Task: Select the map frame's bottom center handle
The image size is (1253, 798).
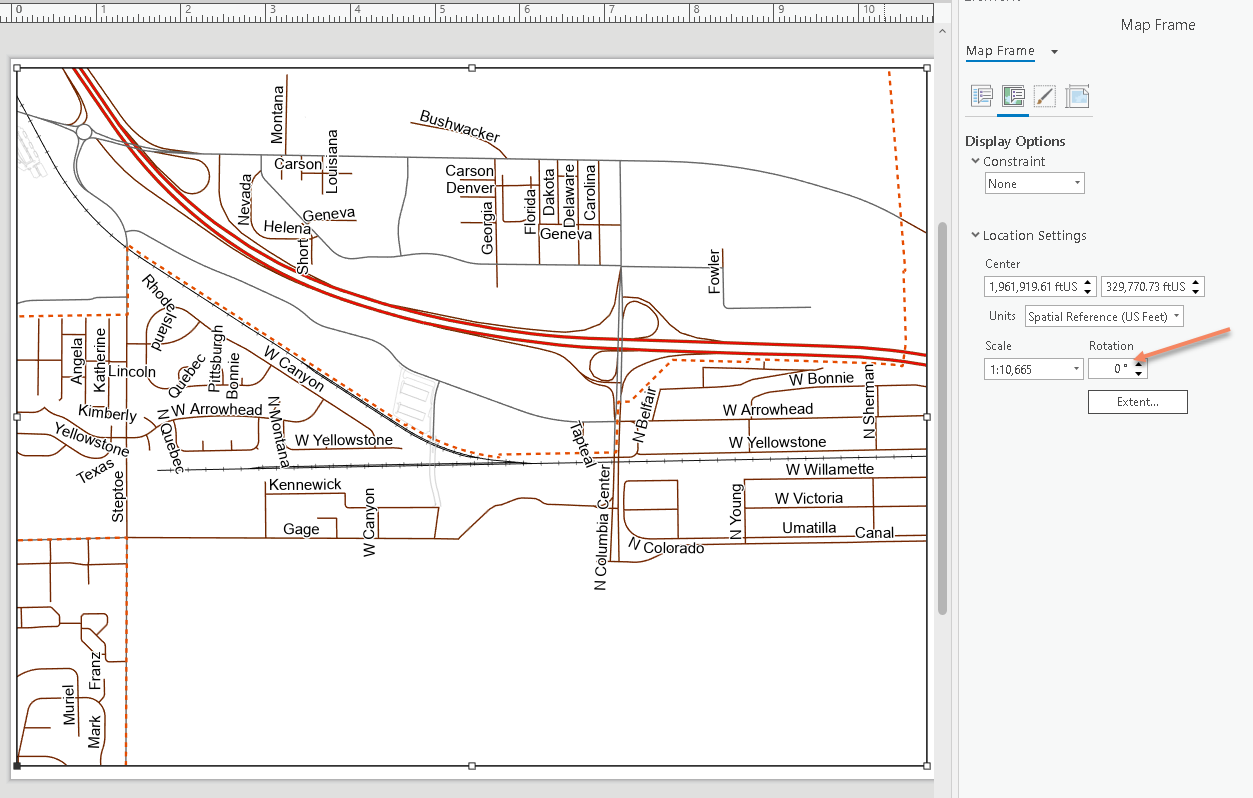Action: coord(470,768)
